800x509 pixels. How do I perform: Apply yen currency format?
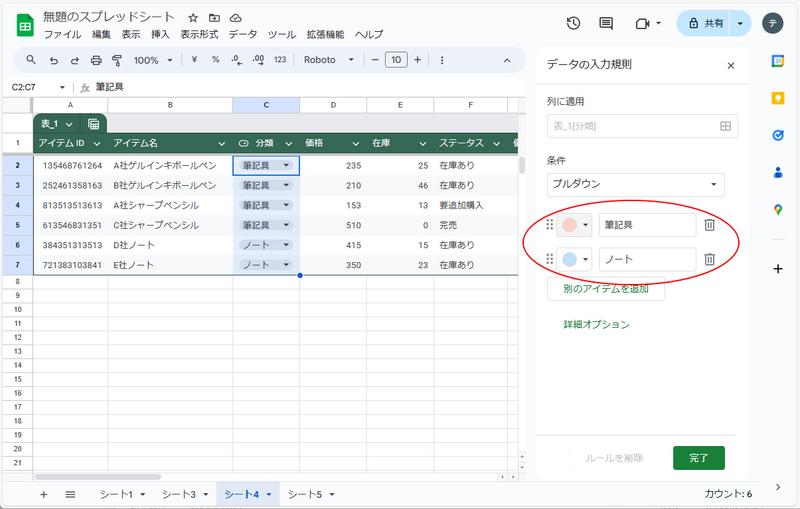click(194, 60)
